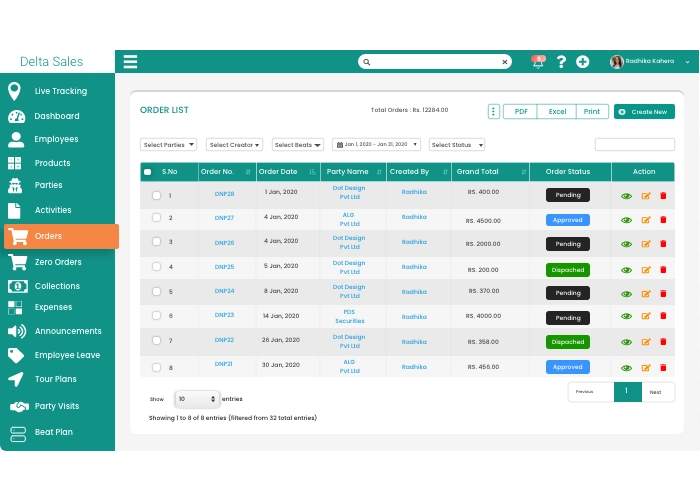
Task: Go to Live Tracking in sidebar
Action: tap(60, 91)
